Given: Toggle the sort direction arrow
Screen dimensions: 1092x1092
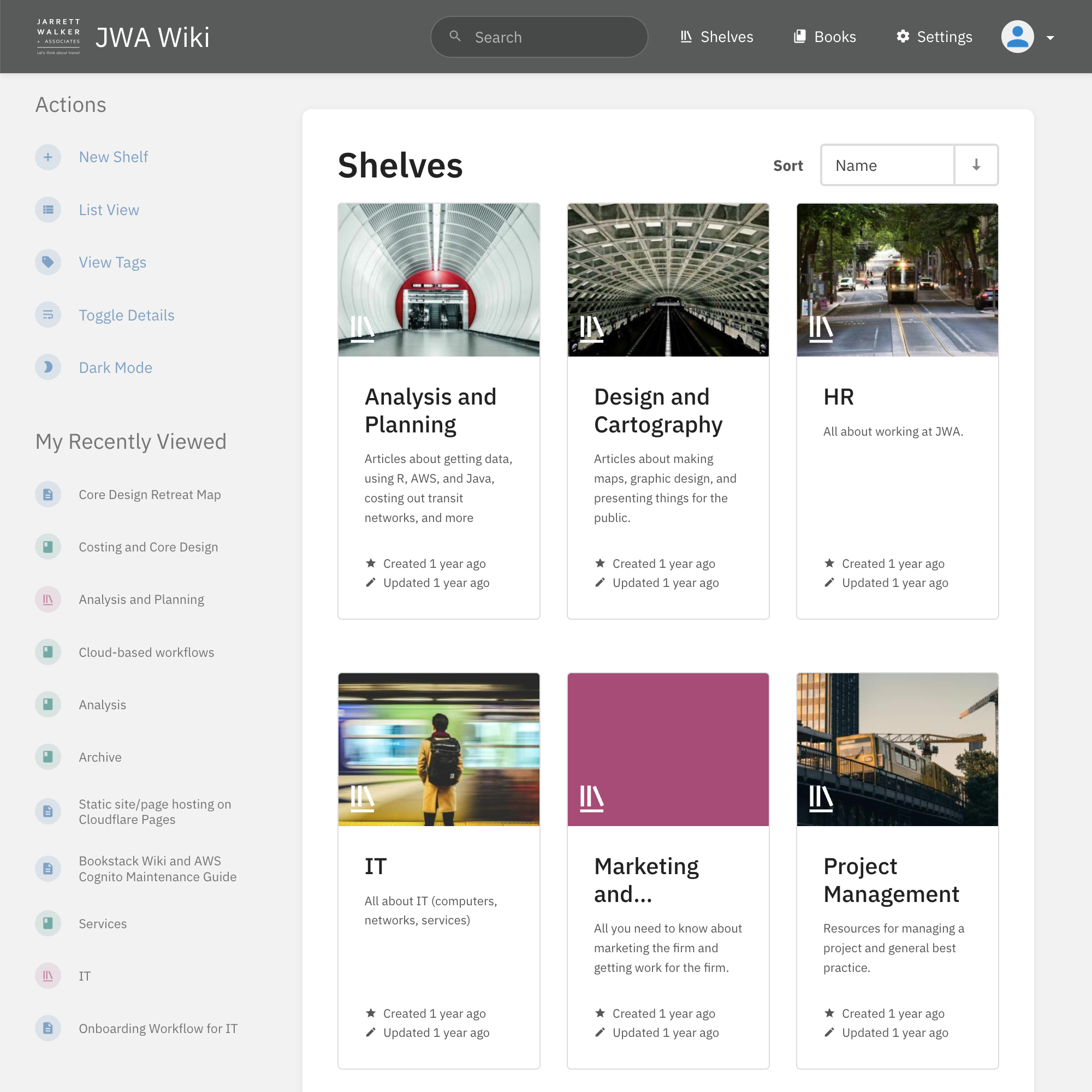Looking at the screenshot, I should [x=976, y=165].
